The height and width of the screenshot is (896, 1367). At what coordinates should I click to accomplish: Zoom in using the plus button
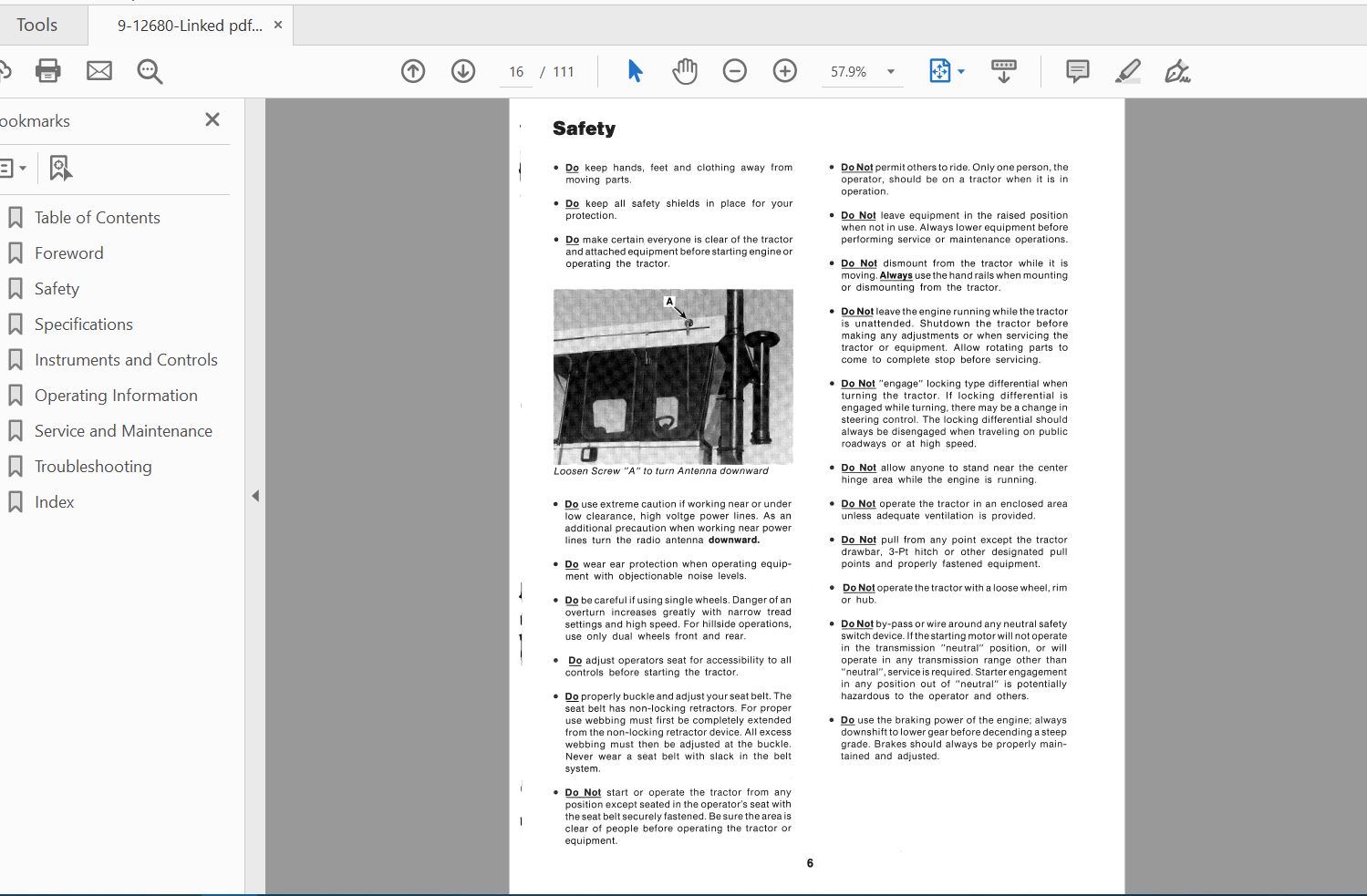784,71
